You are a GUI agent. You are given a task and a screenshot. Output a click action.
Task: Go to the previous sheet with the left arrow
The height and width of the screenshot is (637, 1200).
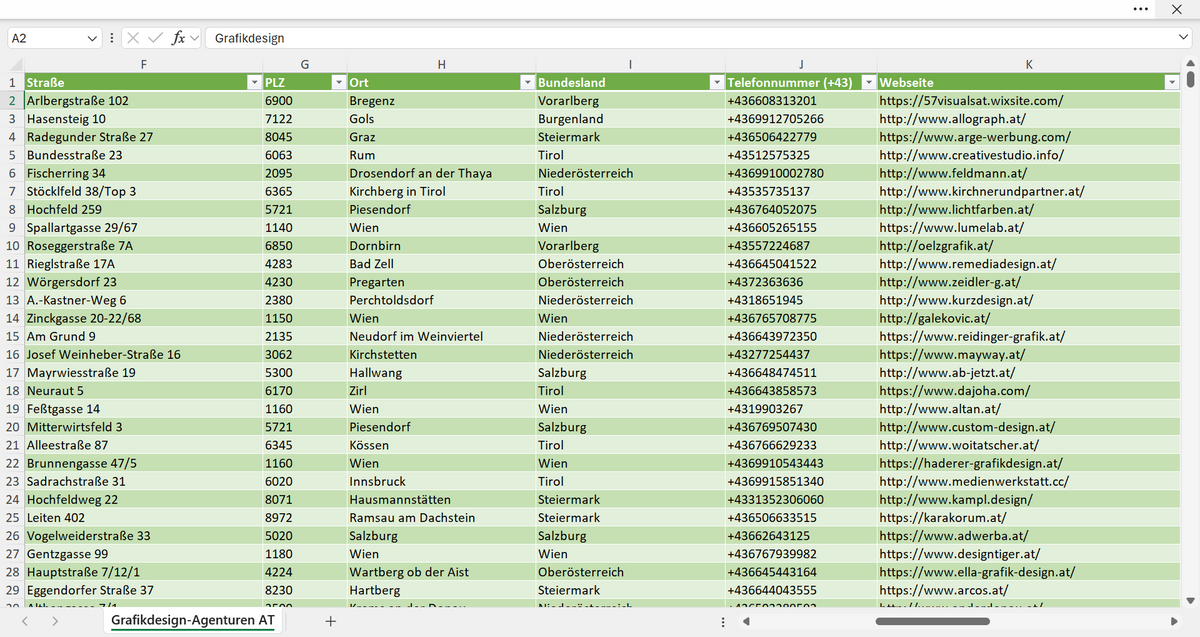tap(25, 621)
